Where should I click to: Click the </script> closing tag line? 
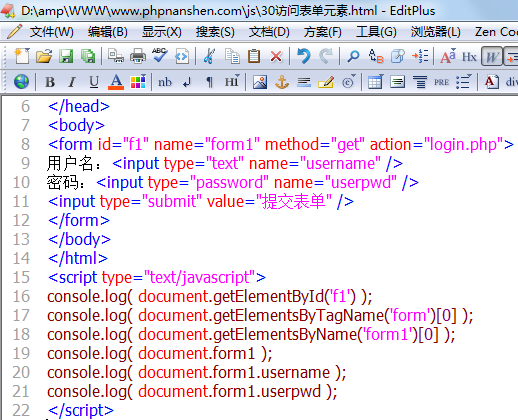81,411
